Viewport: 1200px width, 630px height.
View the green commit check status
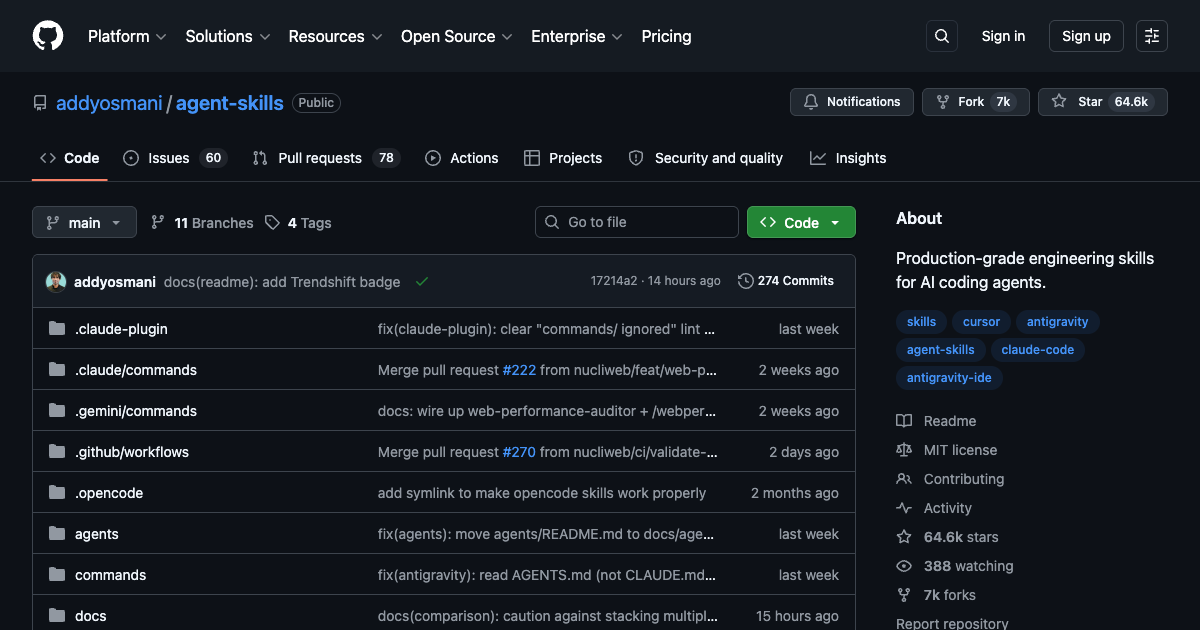click(x=422, y=282)
